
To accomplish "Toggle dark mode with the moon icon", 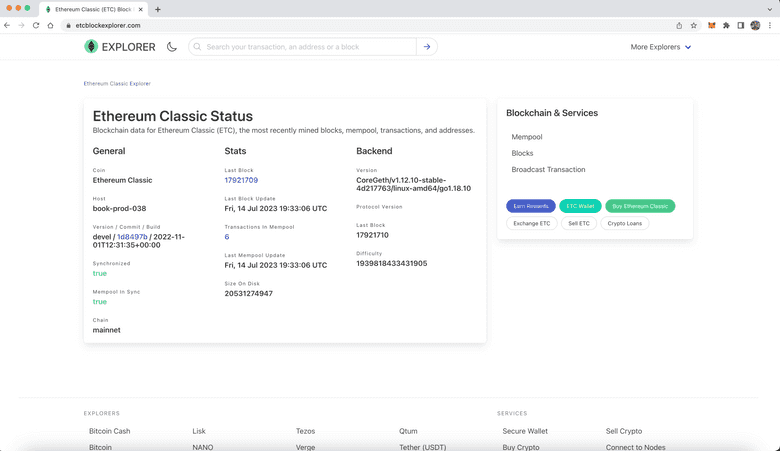I will click(172, 47).
